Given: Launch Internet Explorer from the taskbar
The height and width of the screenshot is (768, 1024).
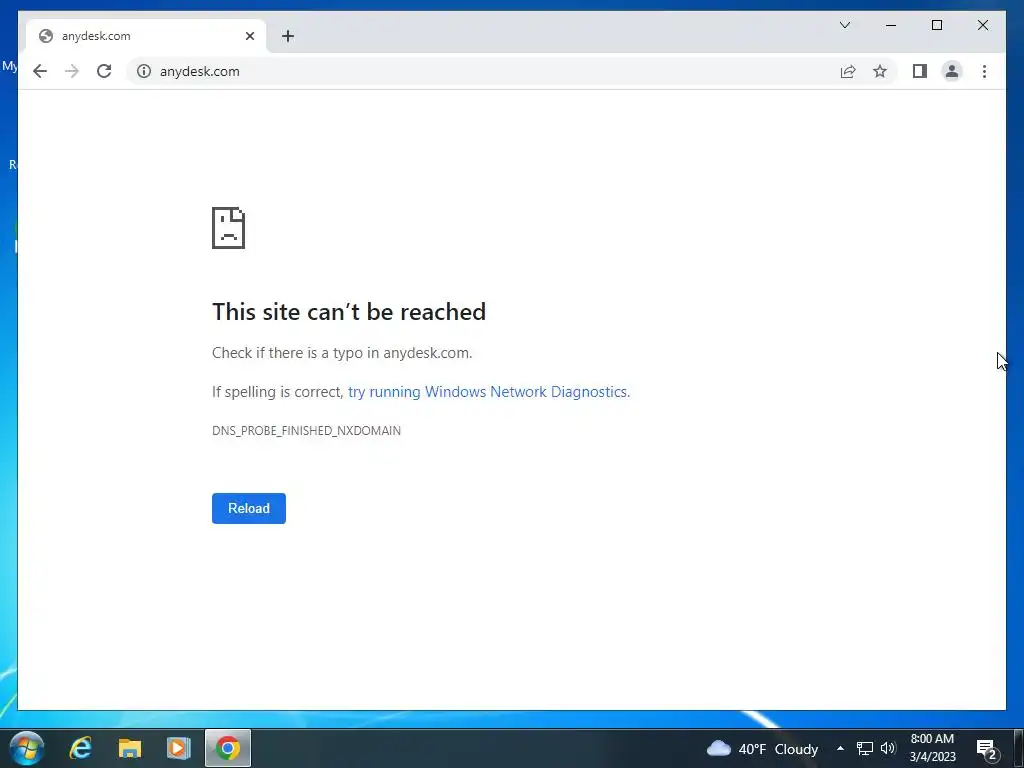Looking at the screenshot, I should 81,748.
